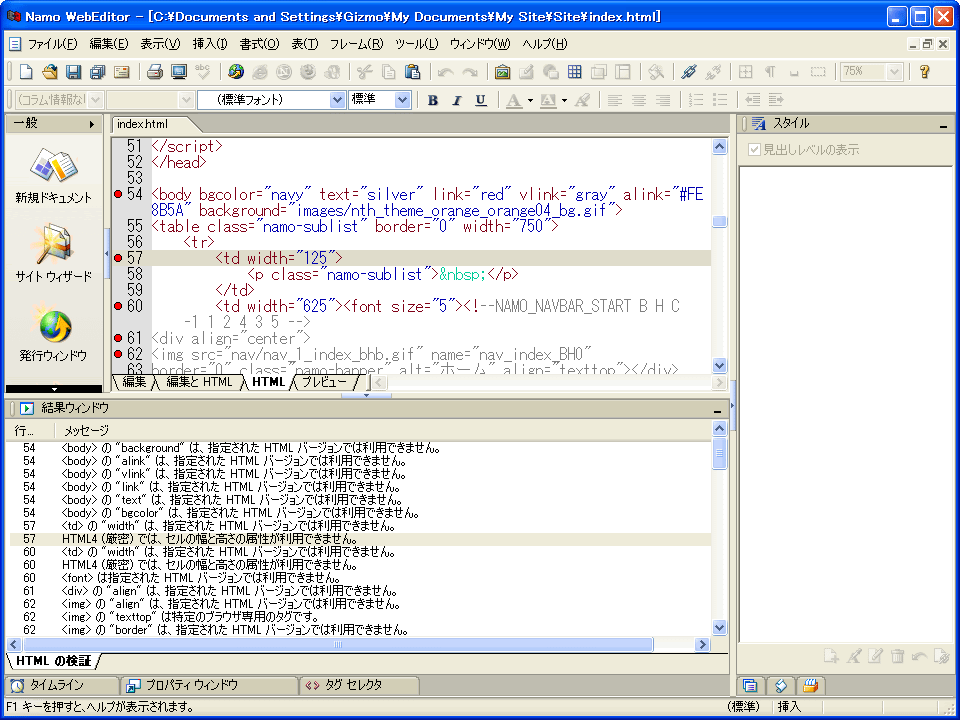Viewport: 960px width, 720px height.
Task: Switch to the 編集 tab
Action: (x=134, y=382)
